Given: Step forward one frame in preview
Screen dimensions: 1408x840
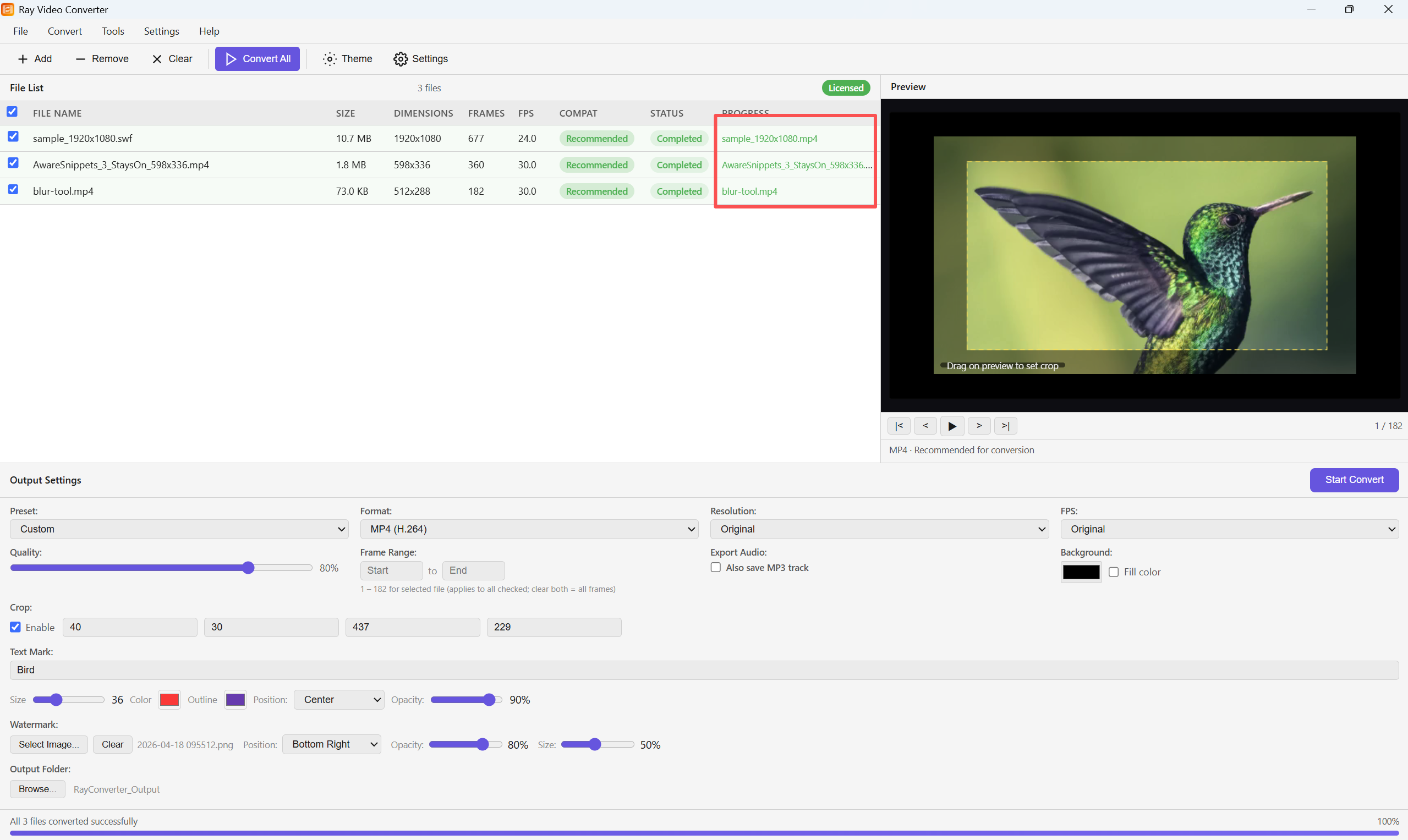Looking at the screenshot, I should coord(979,426).
